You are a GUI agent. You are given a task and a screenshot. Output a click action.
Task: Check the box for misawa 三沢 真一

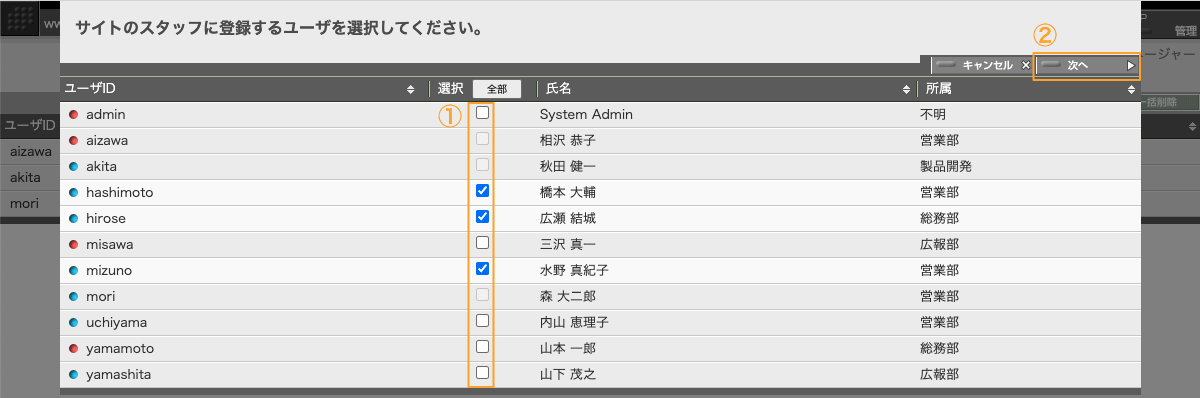click(483, 242)
